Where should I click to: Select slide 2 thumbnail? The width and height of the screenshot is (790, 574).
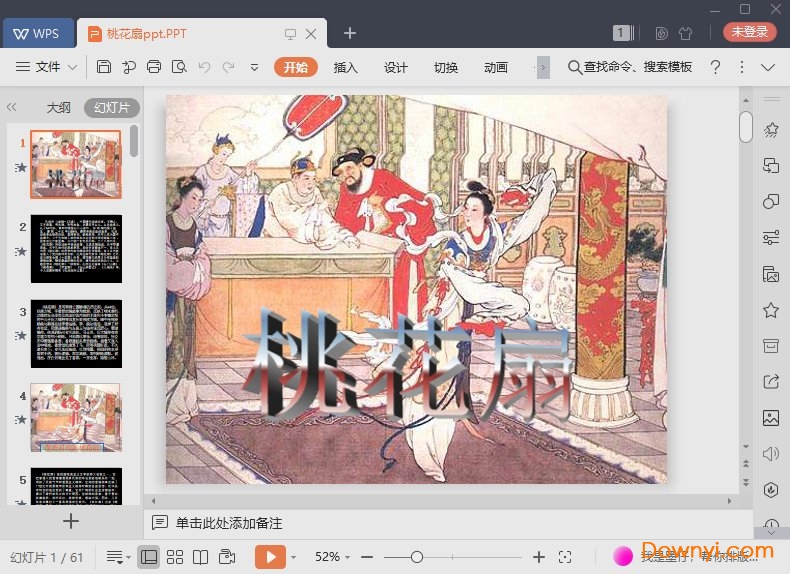[x=76, y=248]
